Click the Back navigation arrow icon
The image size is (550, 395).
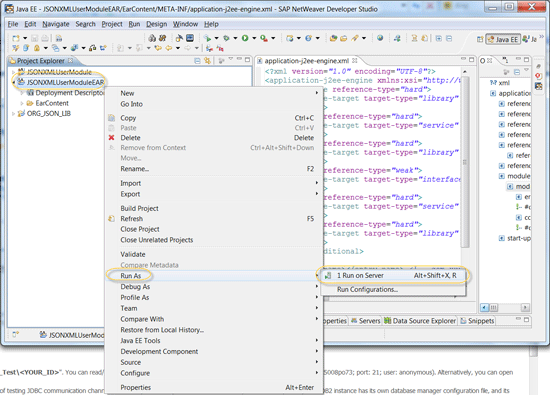169,48
